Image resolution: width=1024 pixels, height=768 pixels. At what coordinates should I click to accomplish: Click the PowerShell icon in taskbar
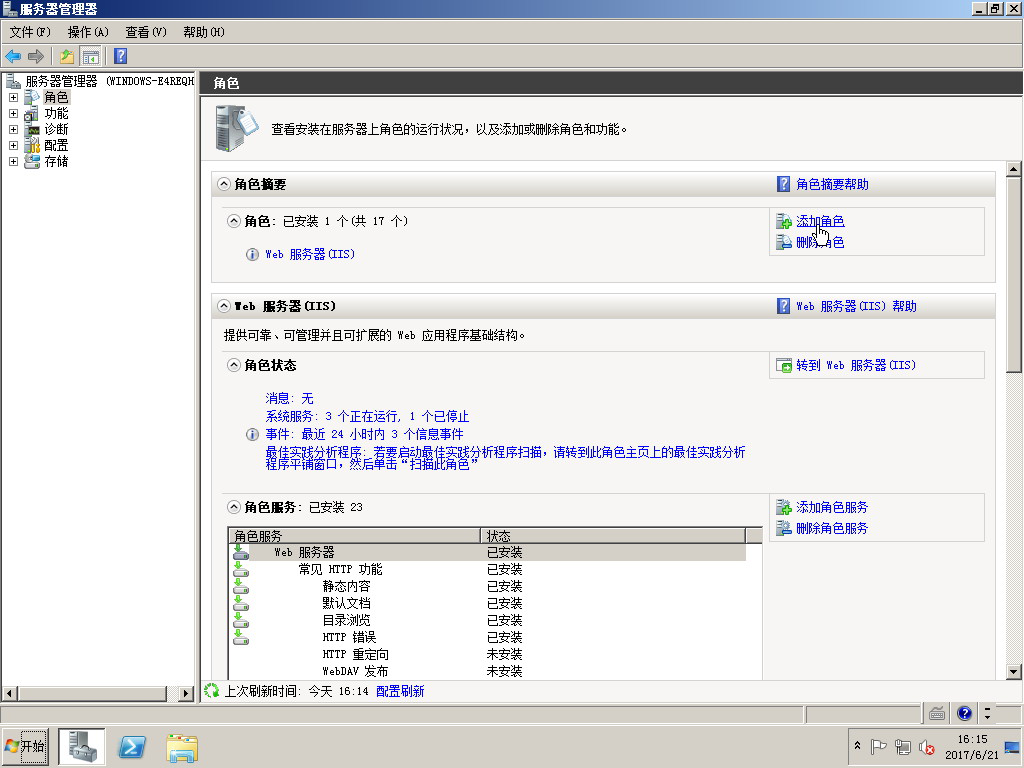tap(133, 746)
